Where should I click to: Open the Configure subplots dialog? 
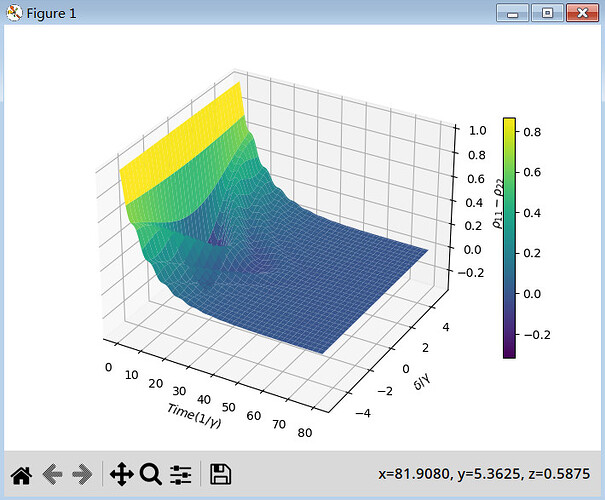tap(181, 474)
